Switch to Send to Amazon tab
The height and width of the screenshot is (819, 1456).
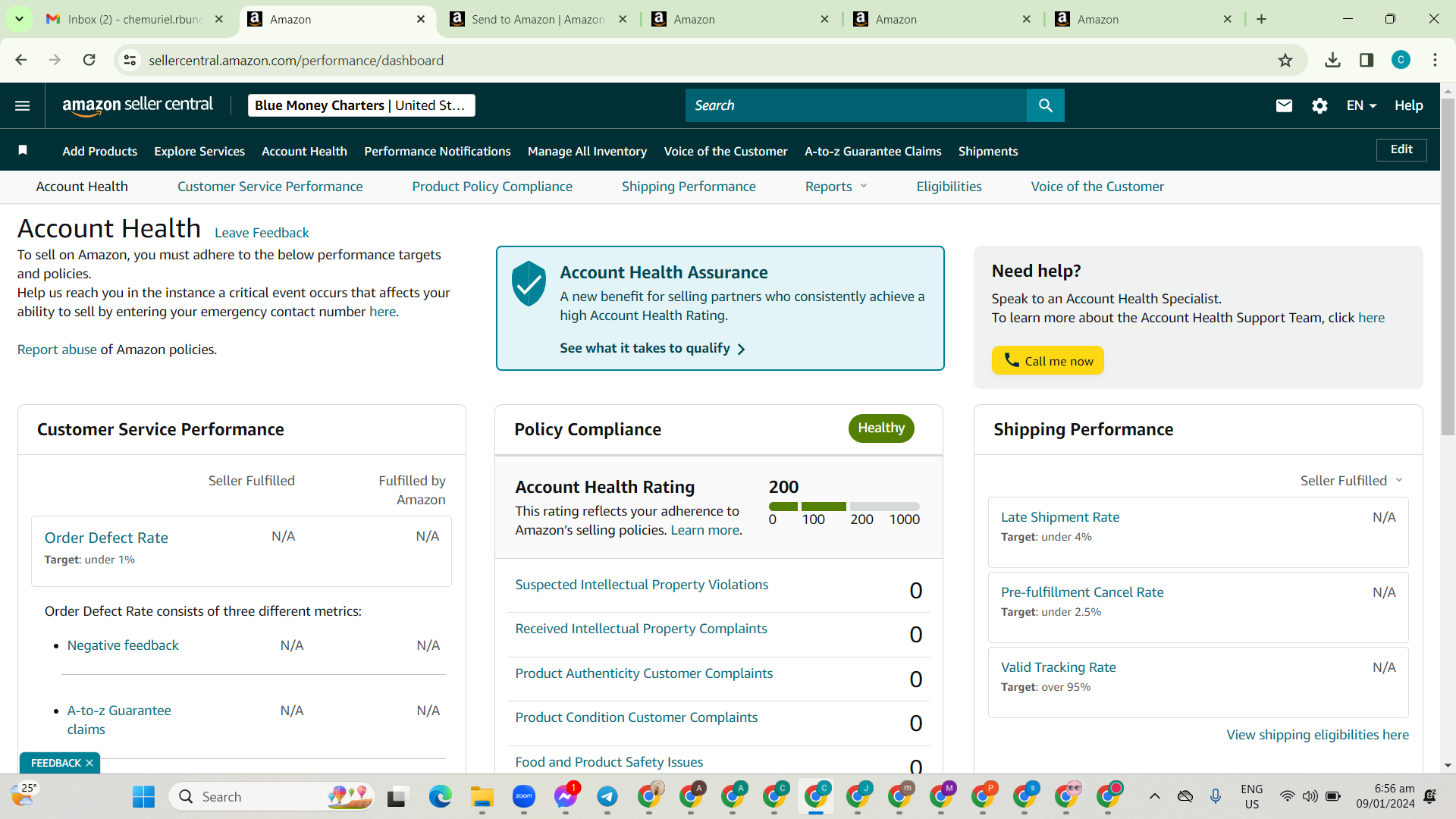pos(538,20)
